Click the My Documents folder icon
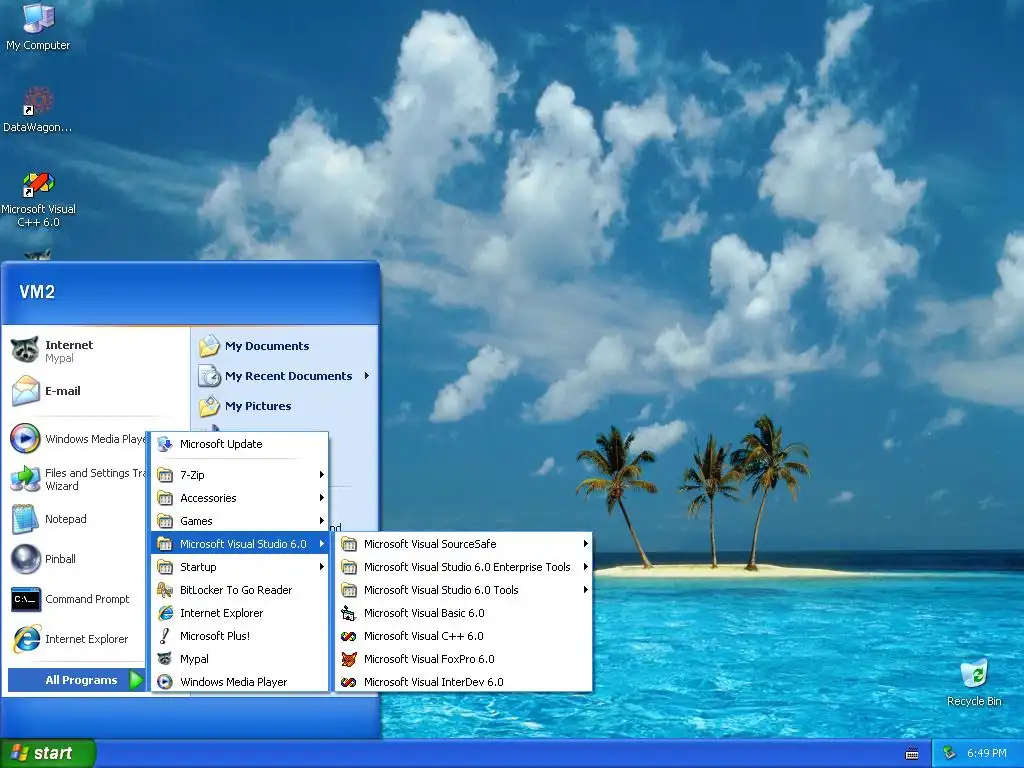1024x768 pixels. point(210,345)
